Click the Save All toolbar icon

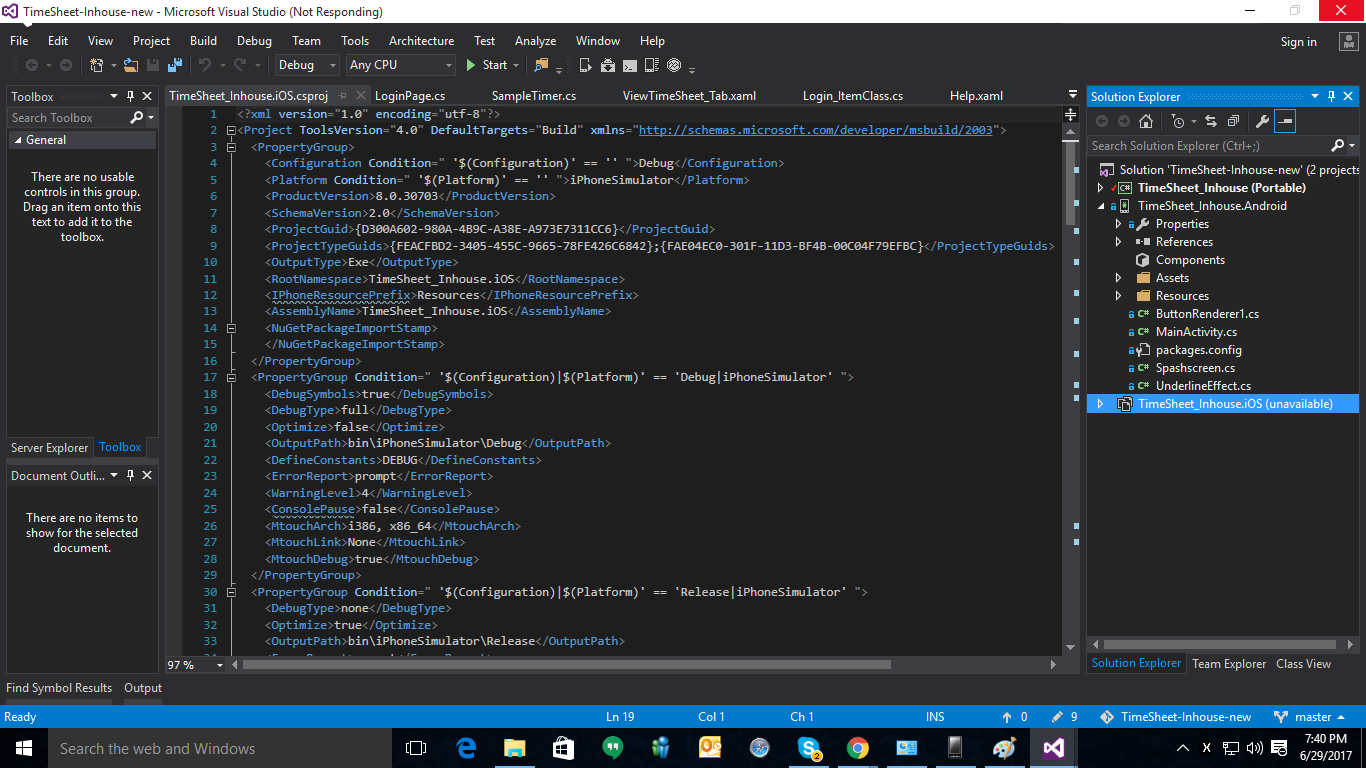(175, 65)
